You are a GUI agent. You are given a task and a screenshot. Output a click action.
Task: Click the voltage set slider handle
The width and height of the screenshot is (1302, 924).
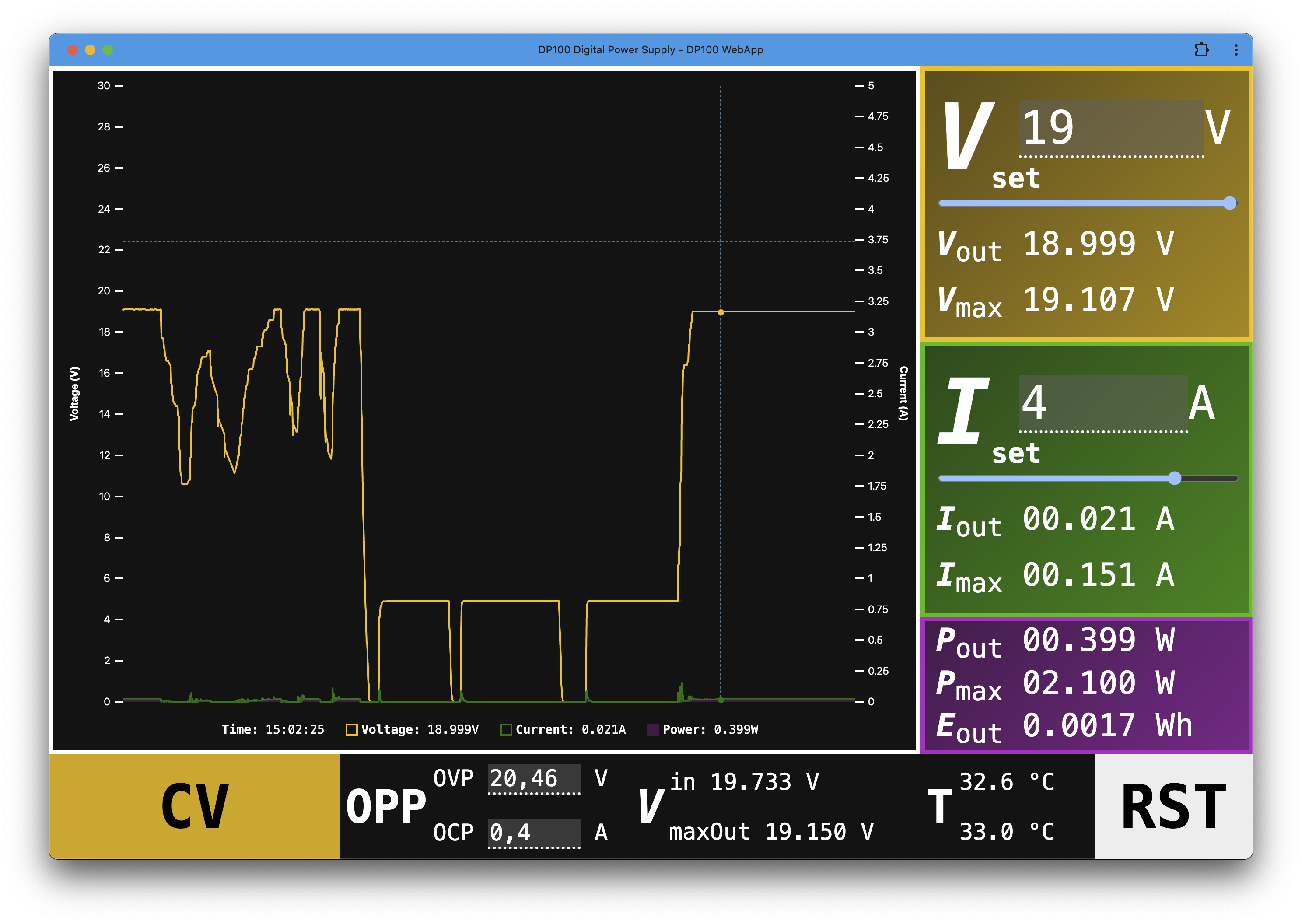click(x=1230, y=203)
